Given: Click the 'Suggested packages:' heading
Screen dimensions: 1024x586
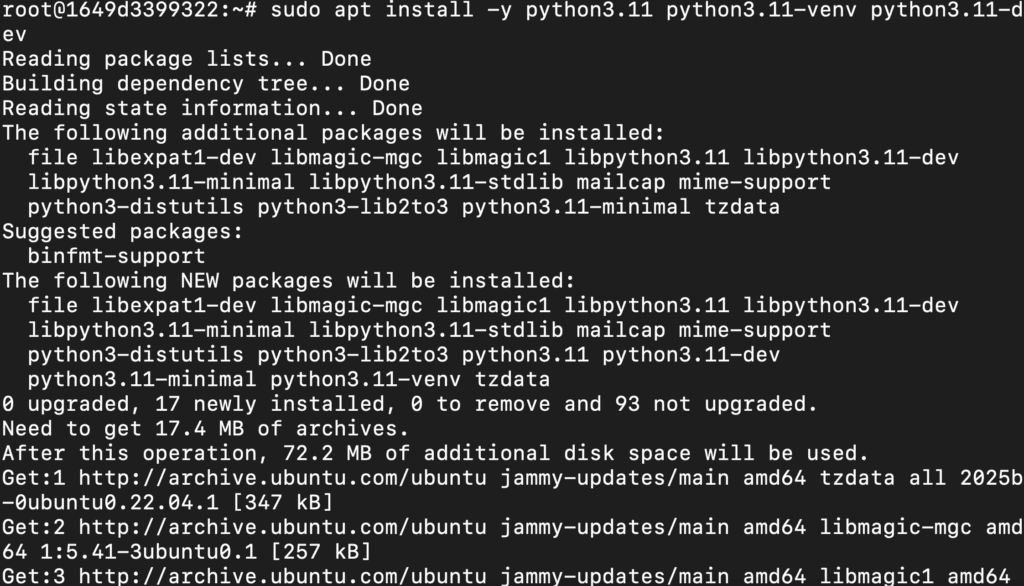Looking at the screenshot, I should coord(122,232).
